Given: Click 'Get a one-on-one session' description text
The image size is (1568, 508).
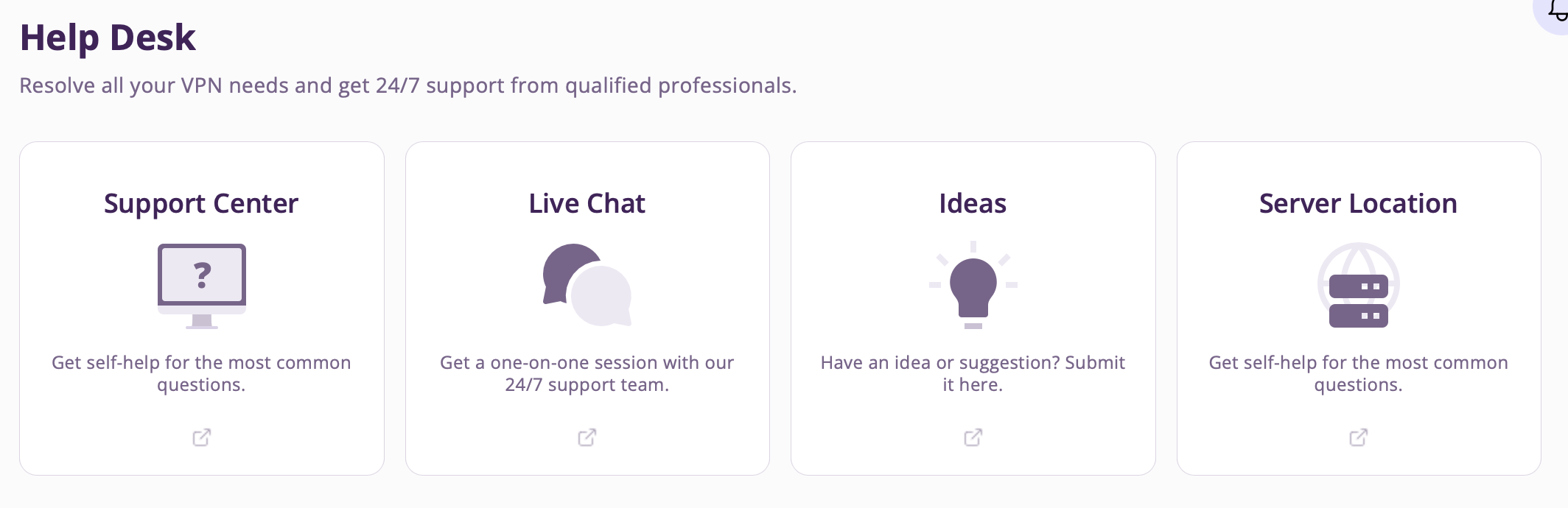Looking at the screenshot, I should pyautogui.click(x=587, y=373).
